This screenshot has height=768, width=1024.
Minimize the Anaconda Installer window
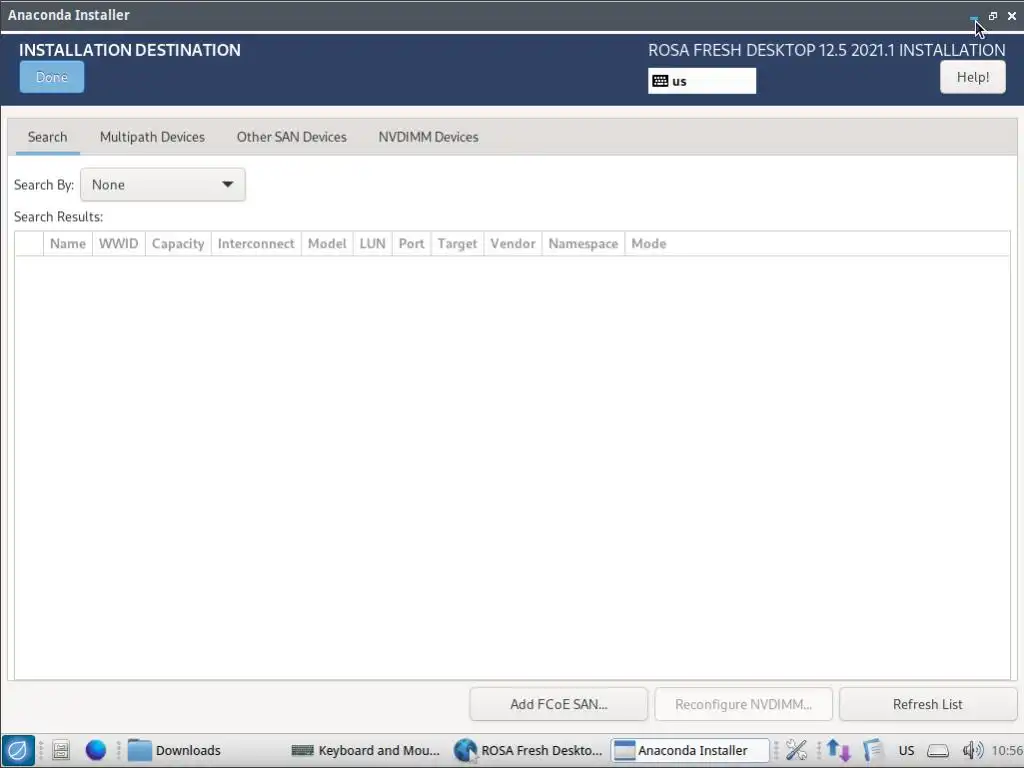[974, 17]
